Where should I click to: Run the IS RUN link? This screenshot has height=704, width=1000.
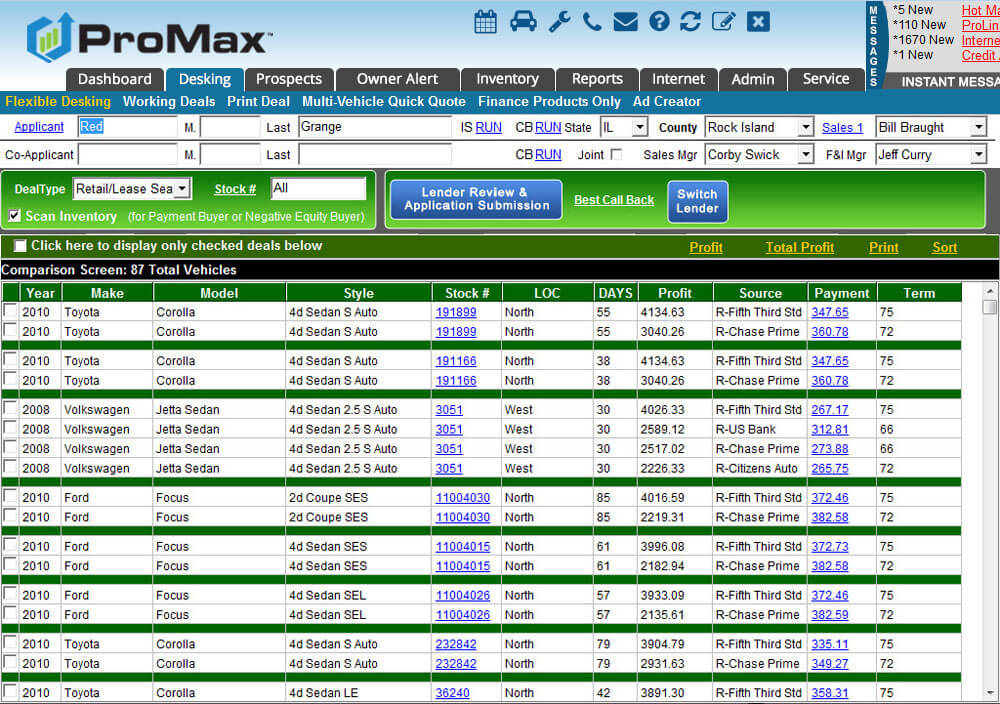489,128
